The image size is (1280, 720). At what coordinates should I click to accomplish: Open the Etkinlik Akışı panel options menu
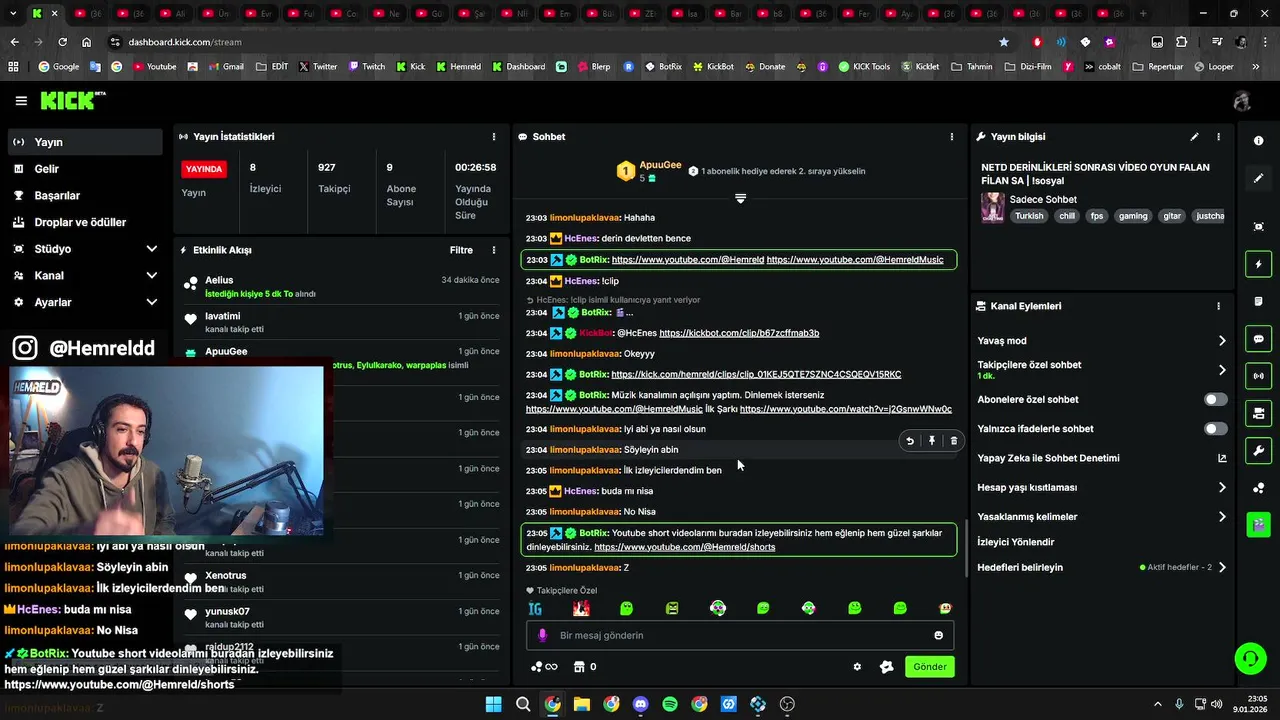(493, 250)
